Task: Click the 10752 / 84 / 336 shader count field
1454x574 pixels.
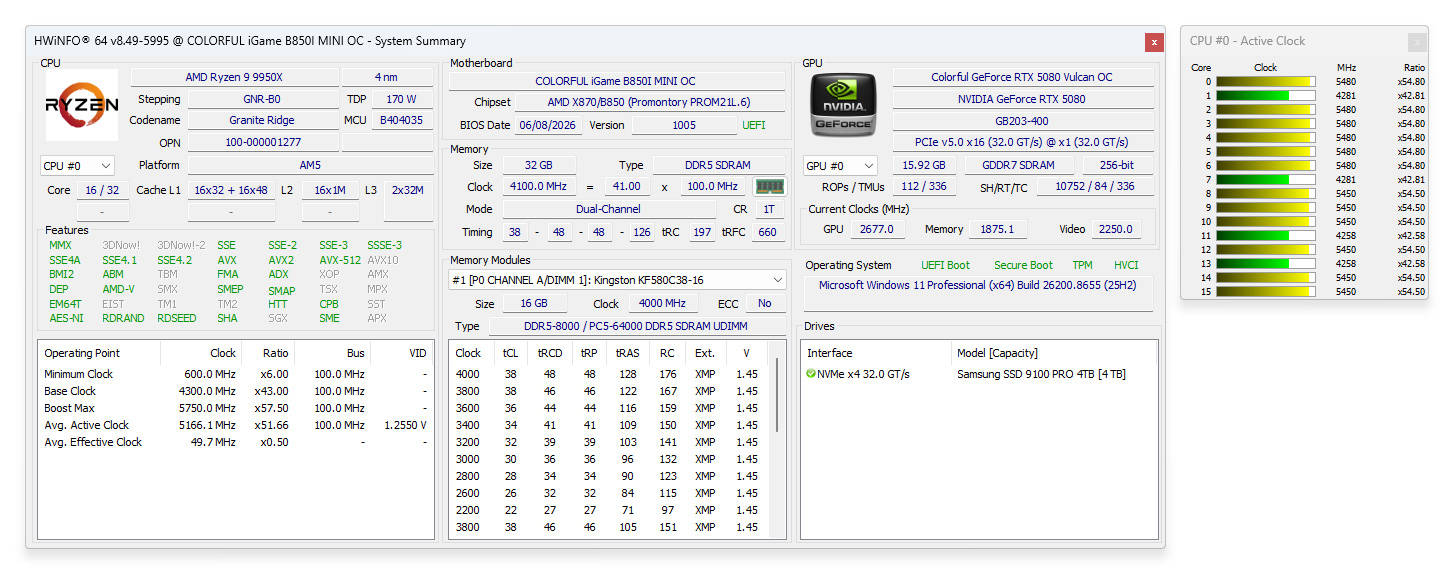Action: point(1093,187)
